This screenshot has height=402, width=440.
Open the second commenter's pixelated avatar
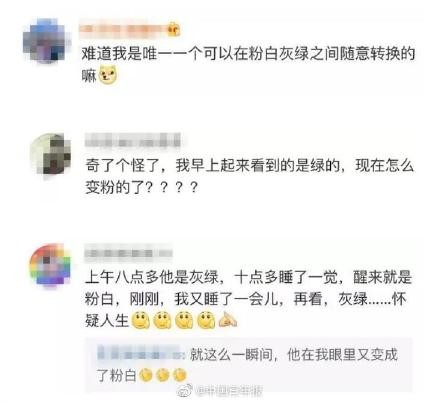(x=51, y=154)
